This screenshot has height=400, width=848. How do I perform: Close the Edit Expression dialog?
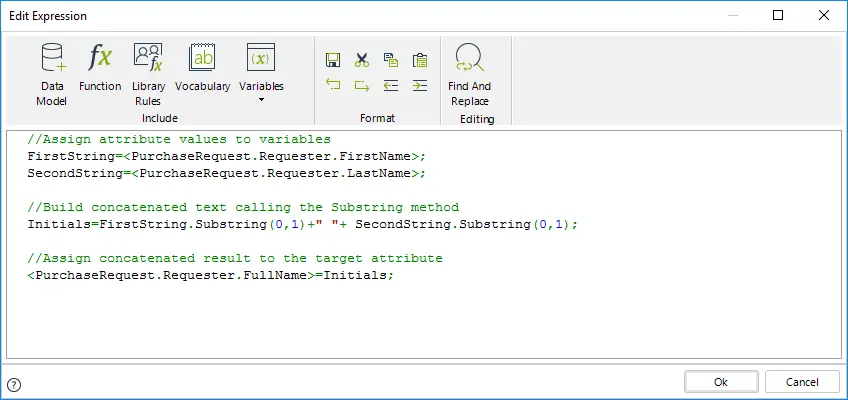(x=824, y=16)
